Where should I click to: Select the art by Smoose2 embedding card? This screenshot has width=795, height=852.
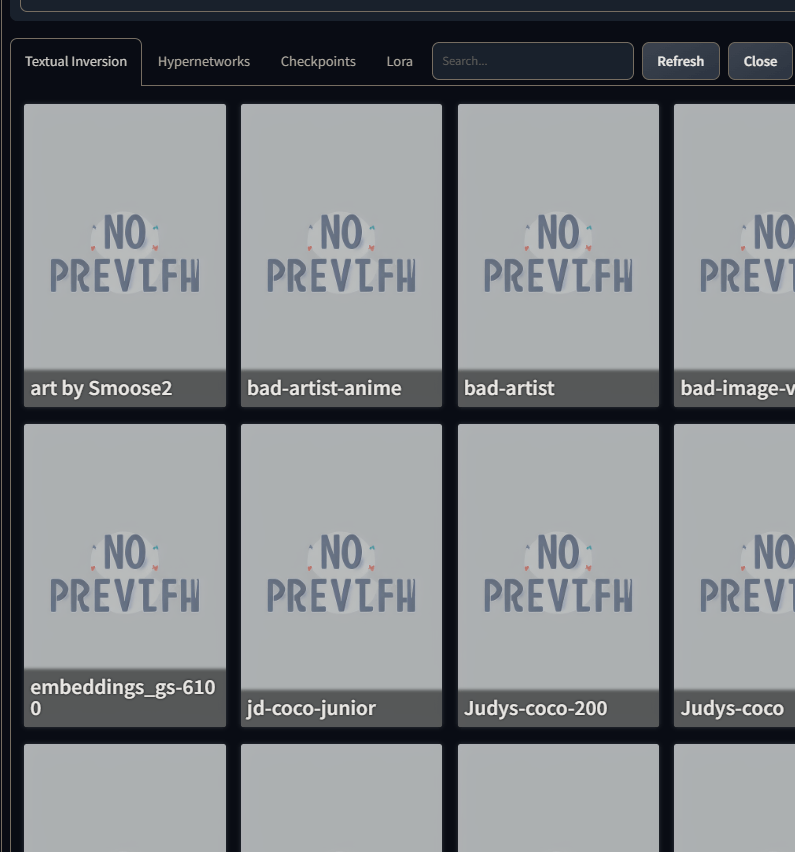click(125, 255)
